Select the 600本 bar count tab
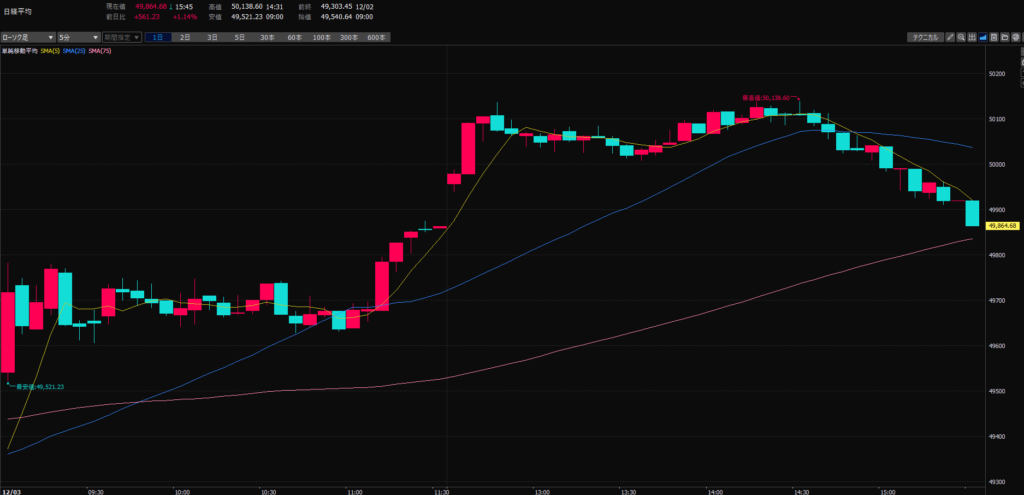This screenshot has width=1024, height=495. [x=376, y=37]
